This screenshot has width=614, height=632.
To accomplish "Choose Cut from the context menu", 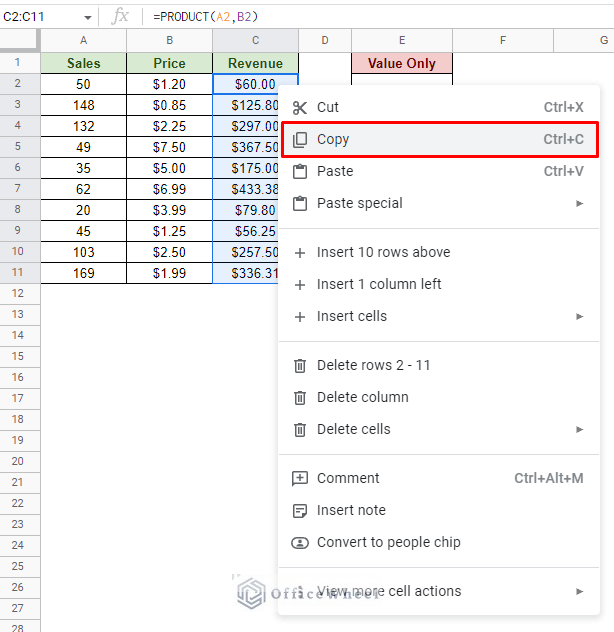I will [x=439, y=107].
